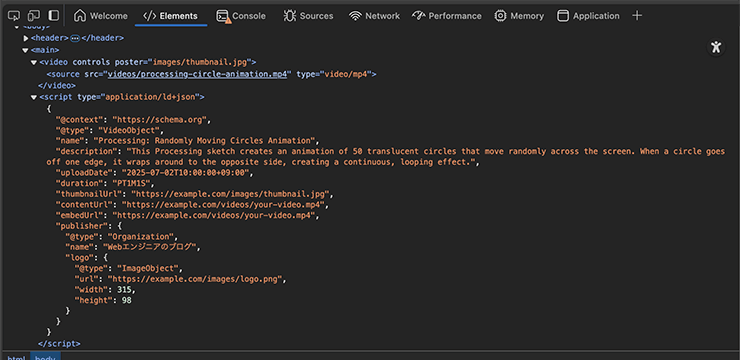Collapse the main element node
This screenshot has width=740, height=360.
point(25,50)
